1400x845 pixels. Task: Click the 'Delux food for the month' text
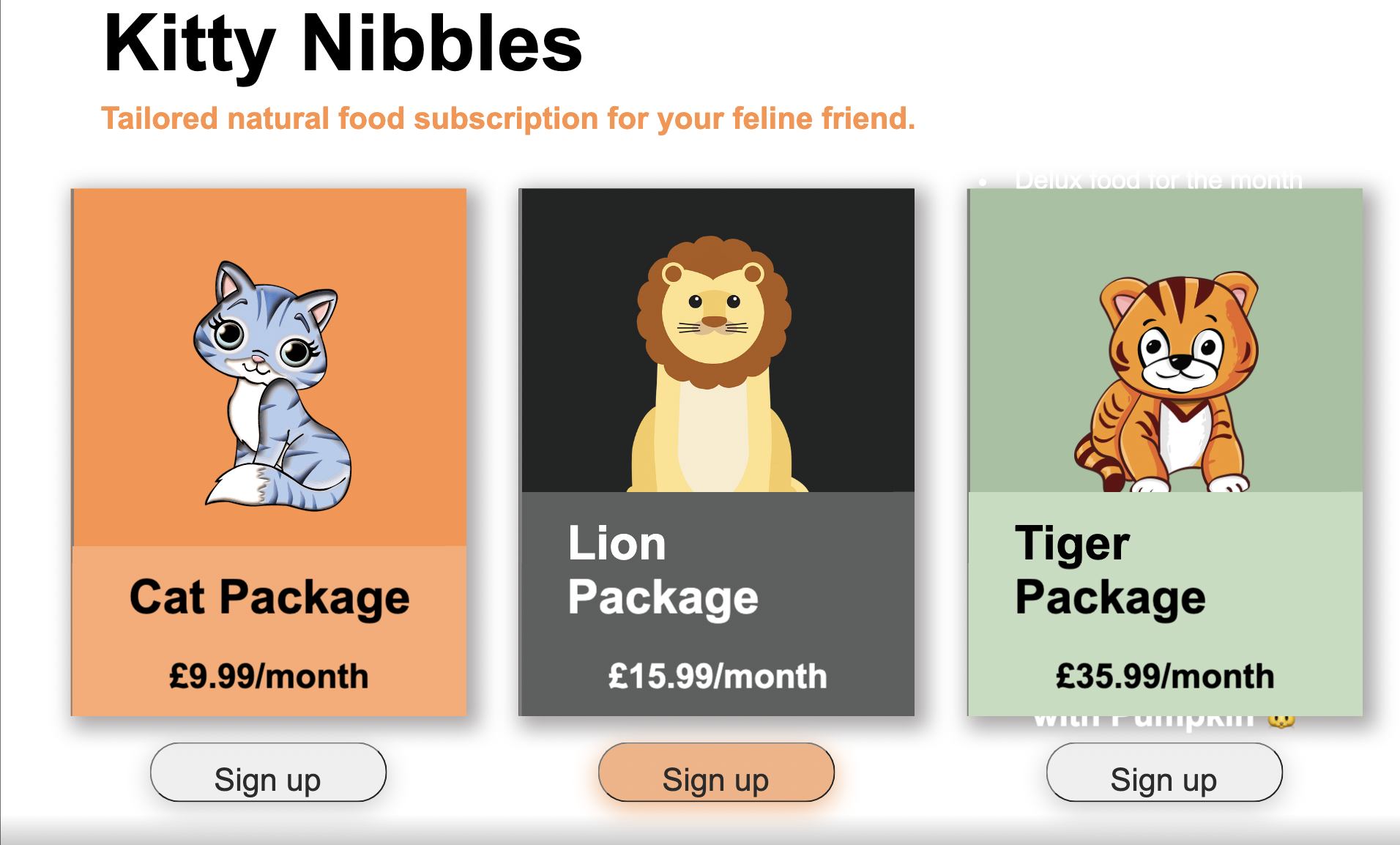(1158, 180)
